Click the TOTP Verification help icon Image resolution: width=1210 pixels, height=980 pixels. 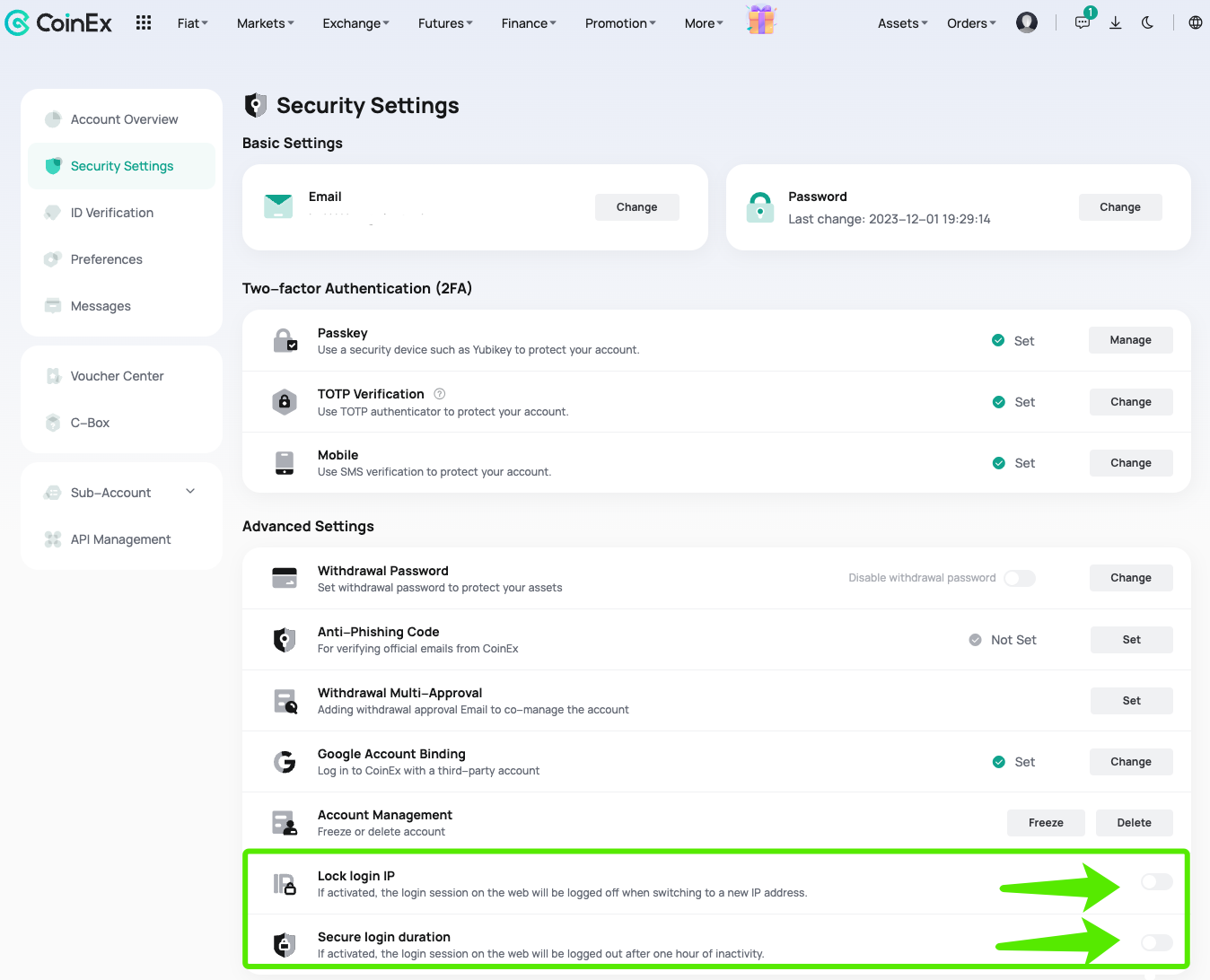coord(440,394)
